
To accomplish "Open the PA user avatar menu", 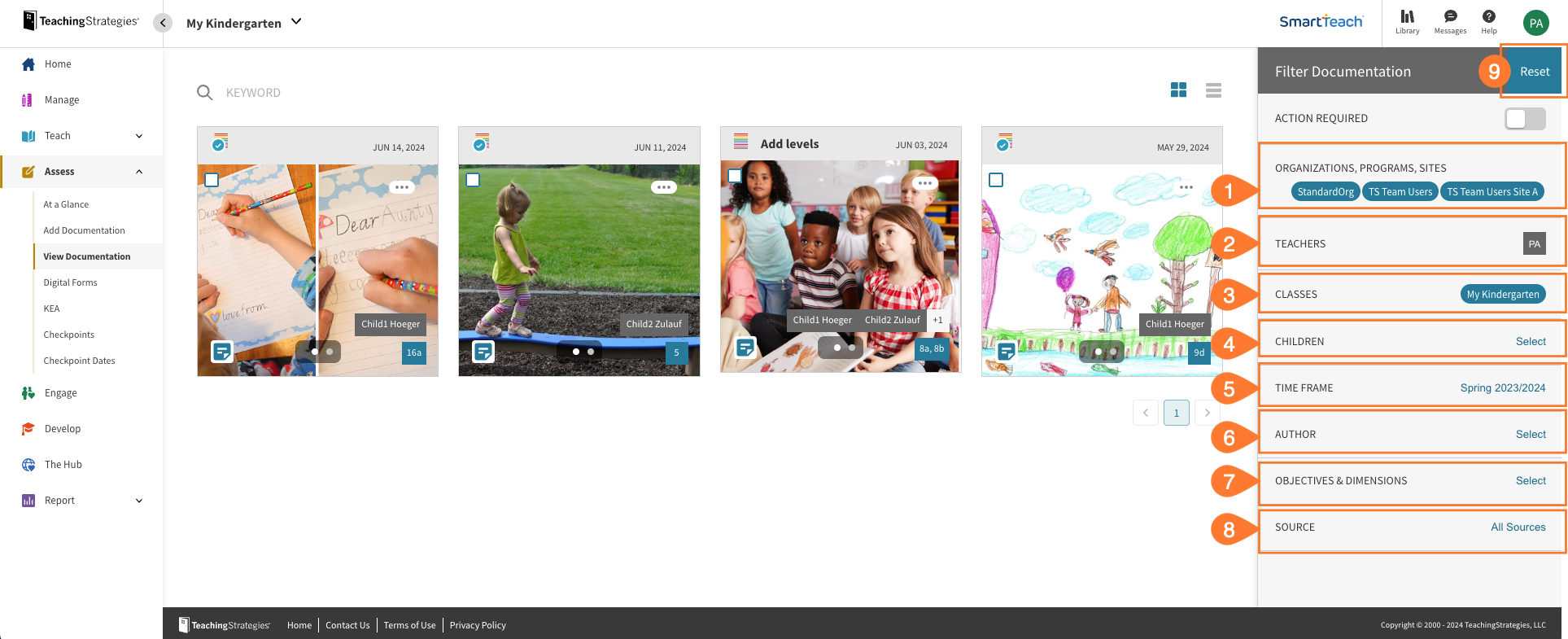I will pyautogui.click(x=1535, y=23).
